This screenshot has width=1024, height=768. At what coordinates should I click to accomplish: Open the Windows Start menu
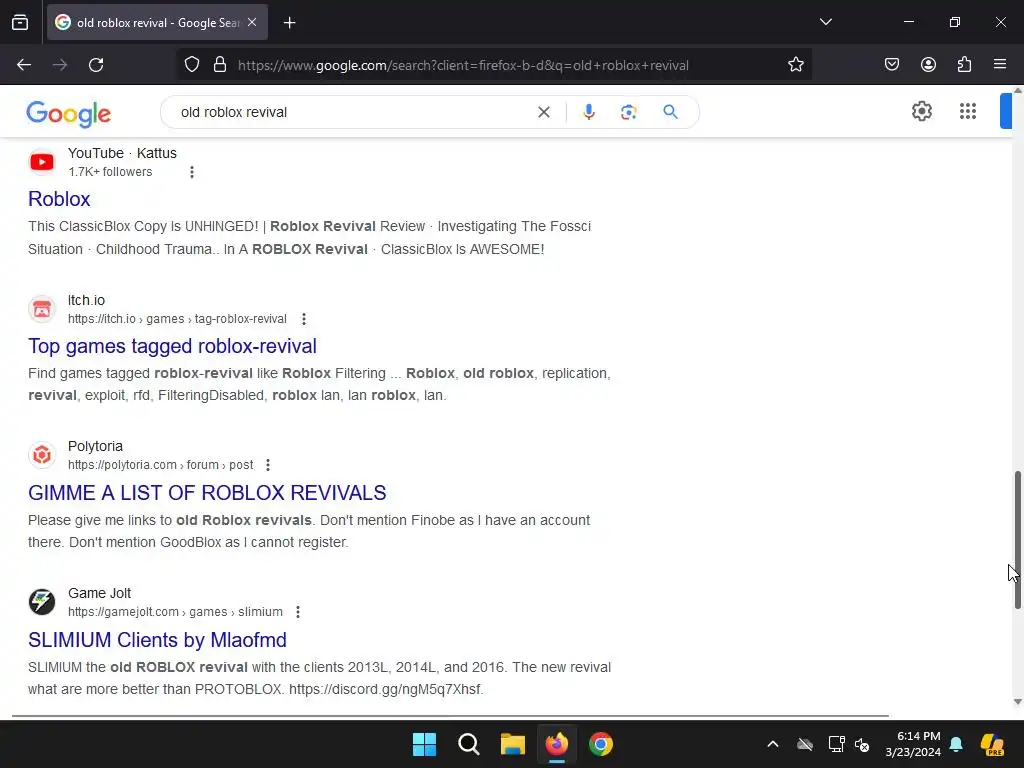click(424, 744)
